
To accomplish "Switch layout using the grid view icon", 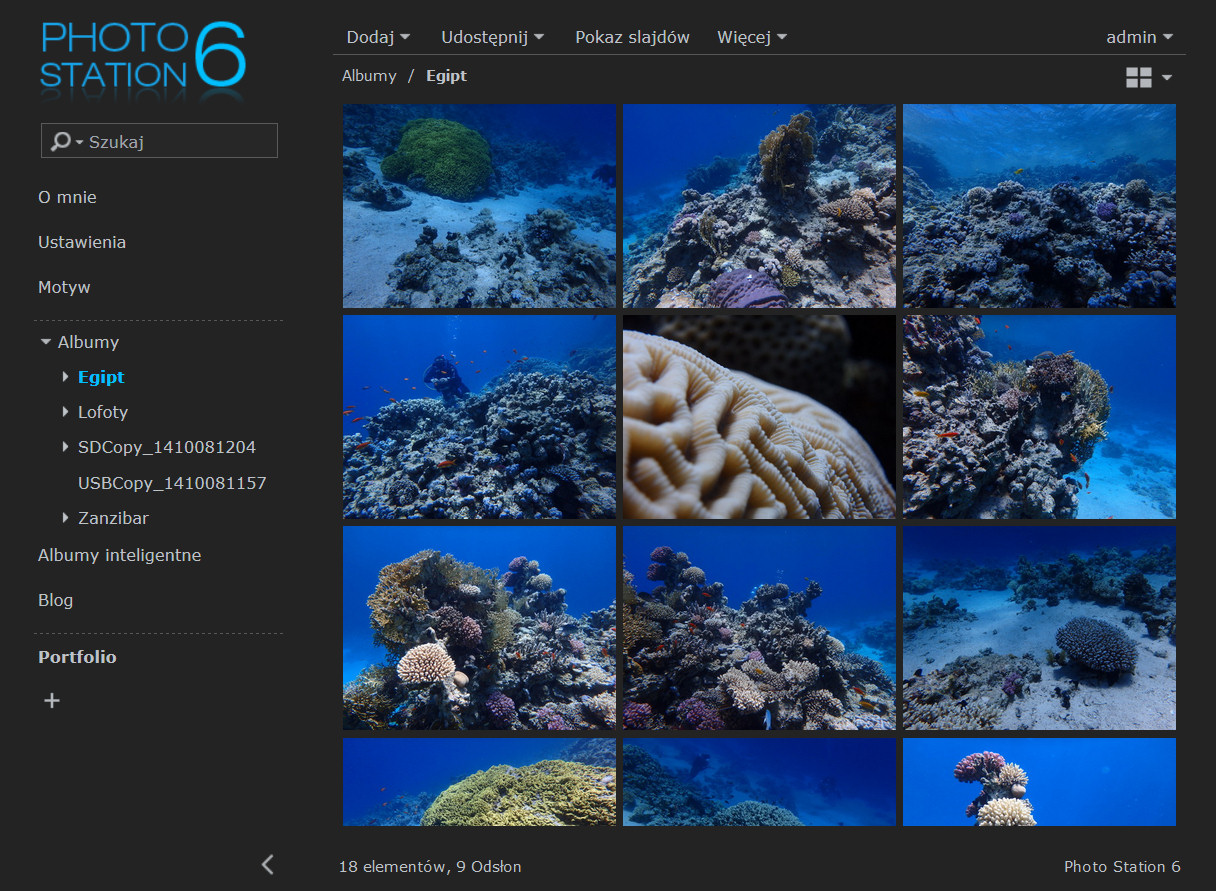I will 1138,77.
